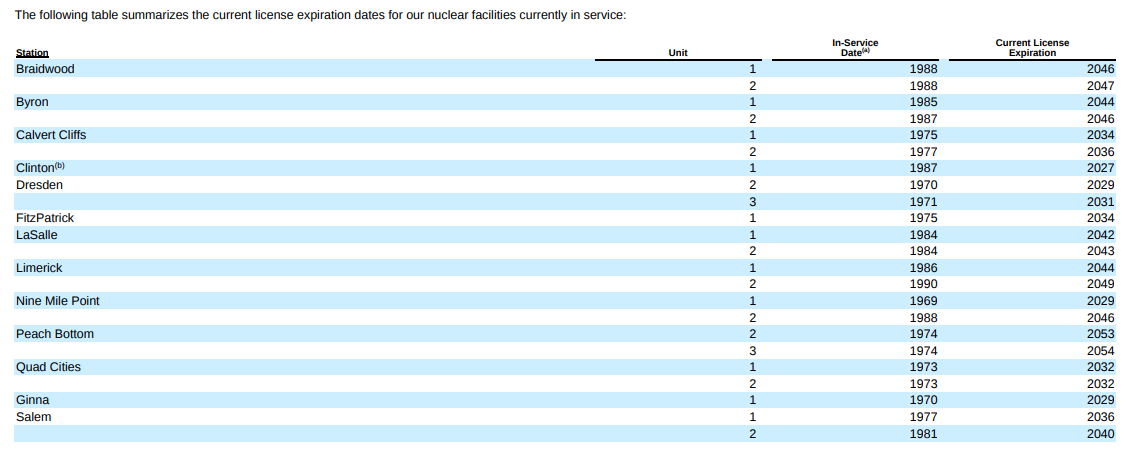This screenshot has height=450, width=1132.
Task: Select the Peach Bottom station name
Action: tap(55, 334)
